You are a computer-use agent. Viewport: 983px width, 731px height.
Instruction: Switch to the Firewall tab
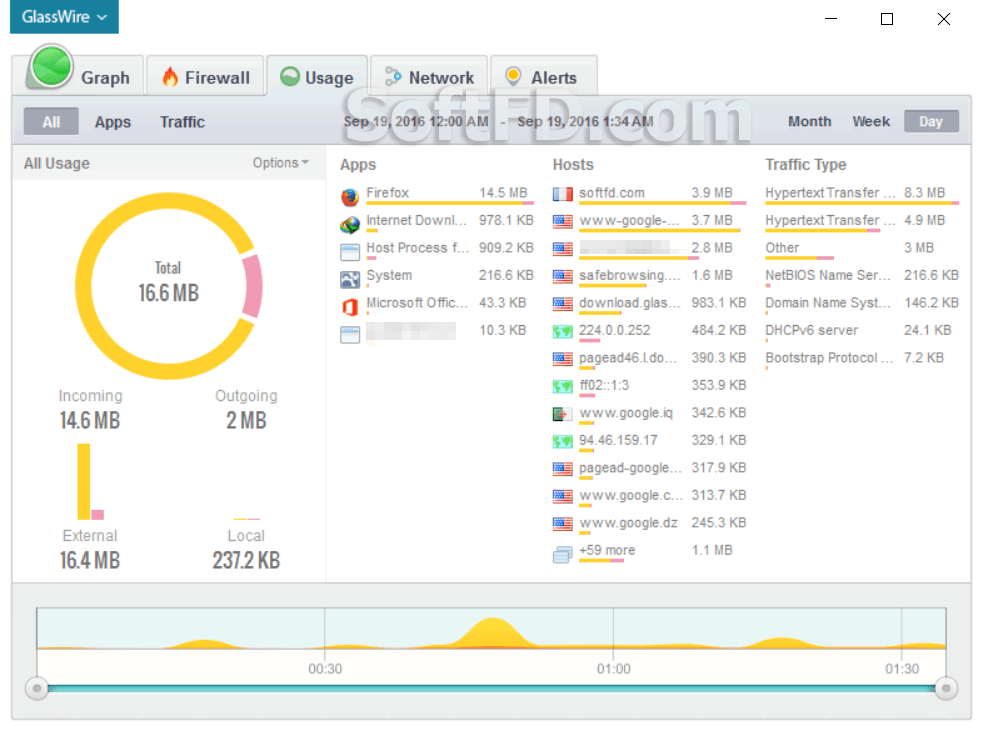click(205, 76)
